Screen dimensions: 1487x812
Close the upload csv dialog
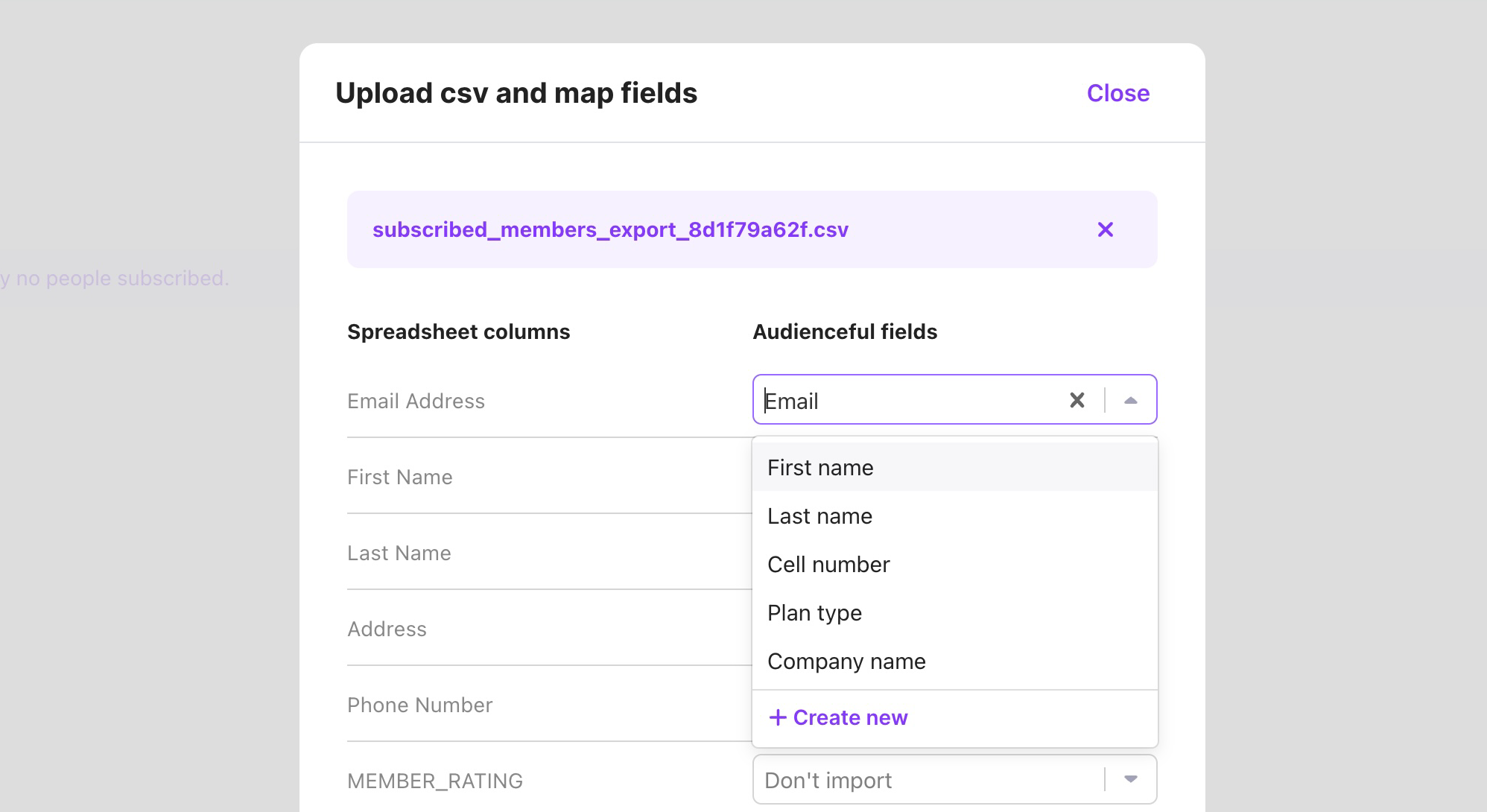[x=1118, y=93]
